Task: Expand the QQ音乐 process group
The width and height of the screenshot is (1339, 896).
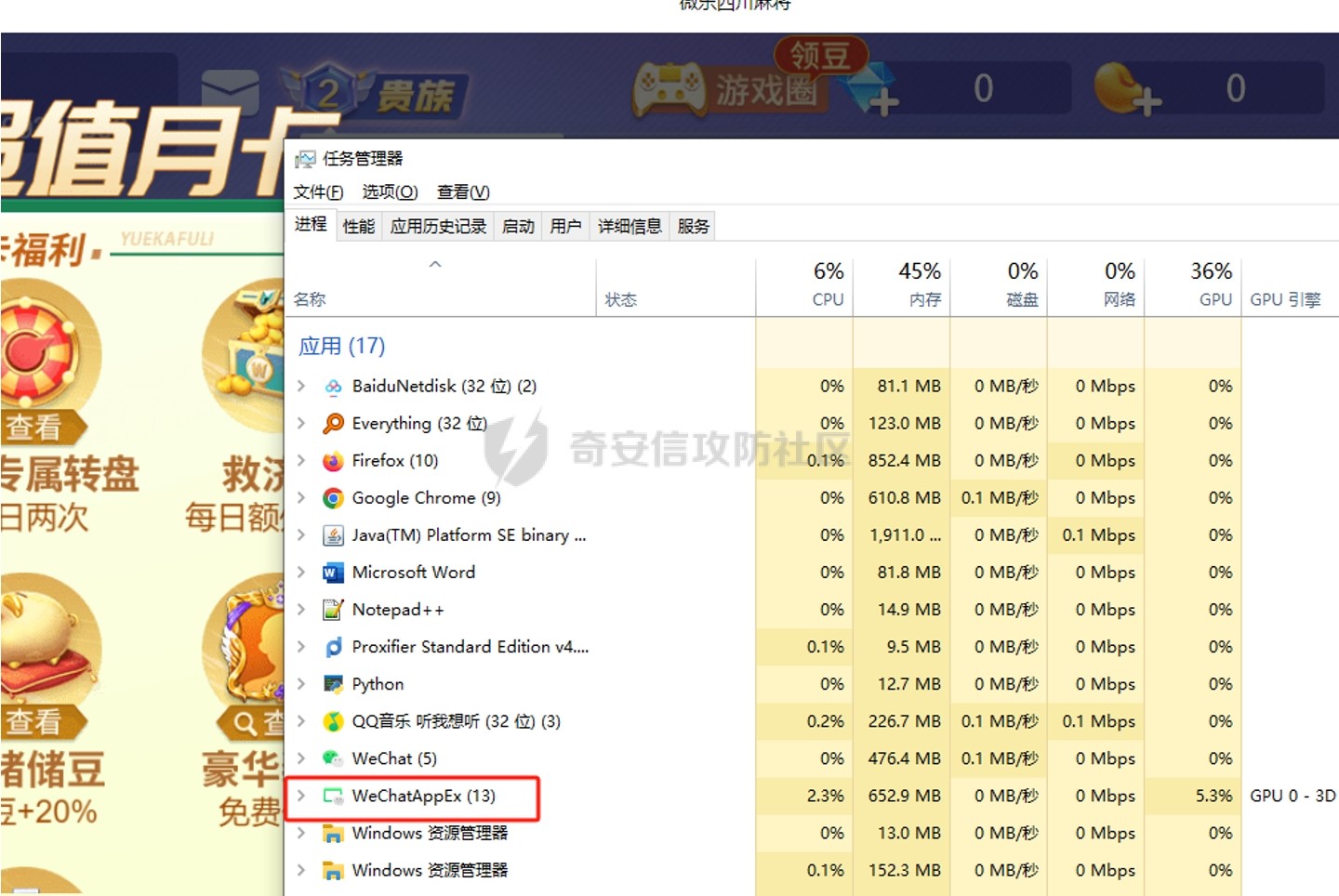Action: tap(301, 720)
